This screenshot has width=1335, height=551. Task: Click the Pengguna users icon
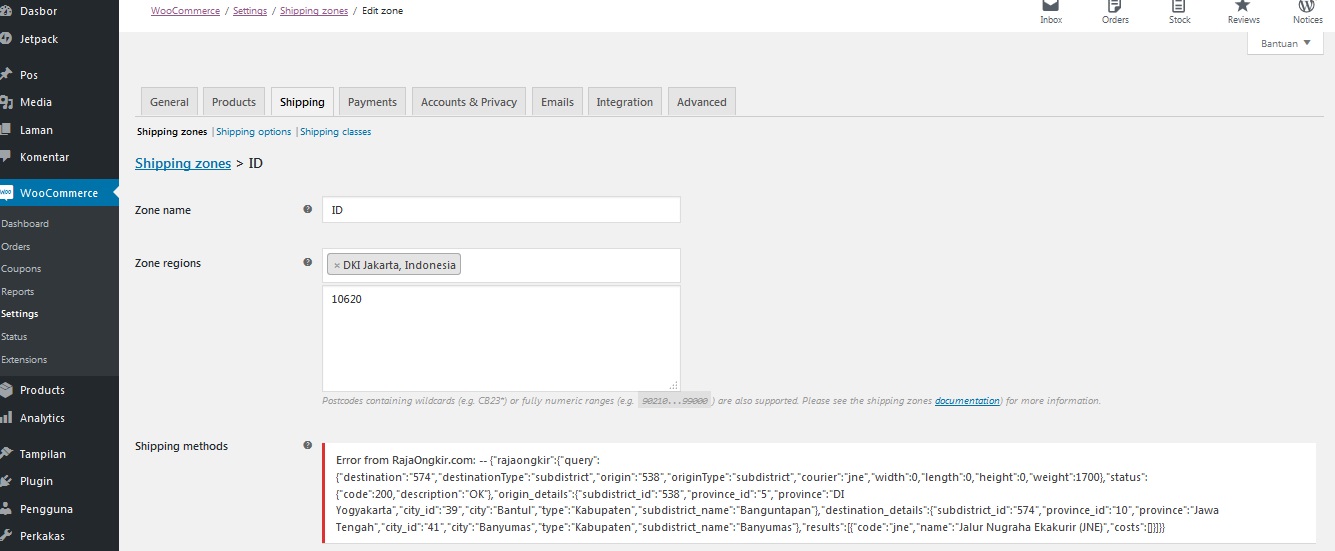point(6,508)
